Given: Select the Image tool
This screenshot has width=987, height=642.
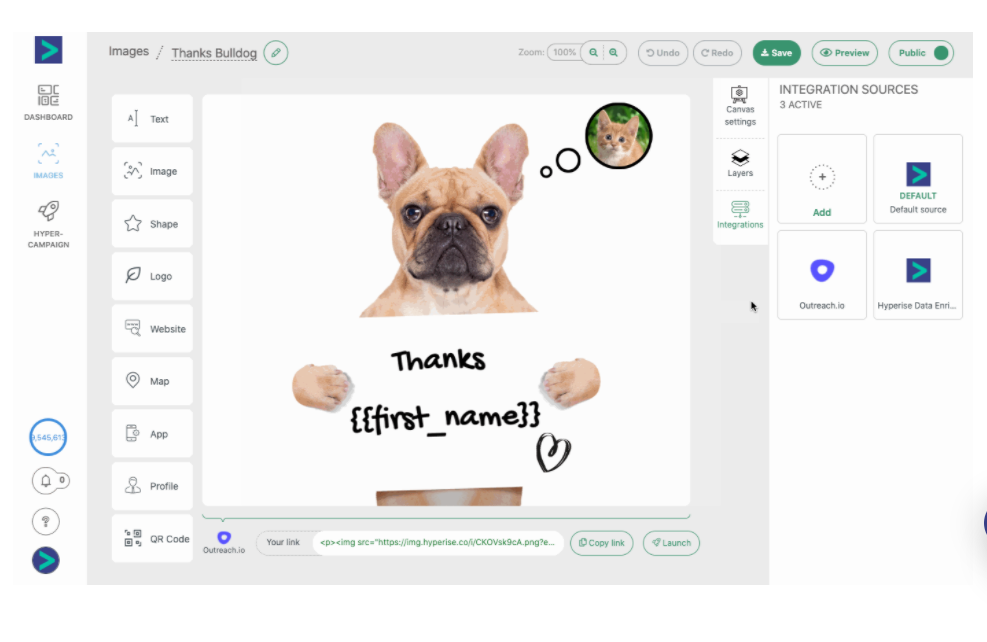Looking at the screenshot, I should (x=152, y=171).
